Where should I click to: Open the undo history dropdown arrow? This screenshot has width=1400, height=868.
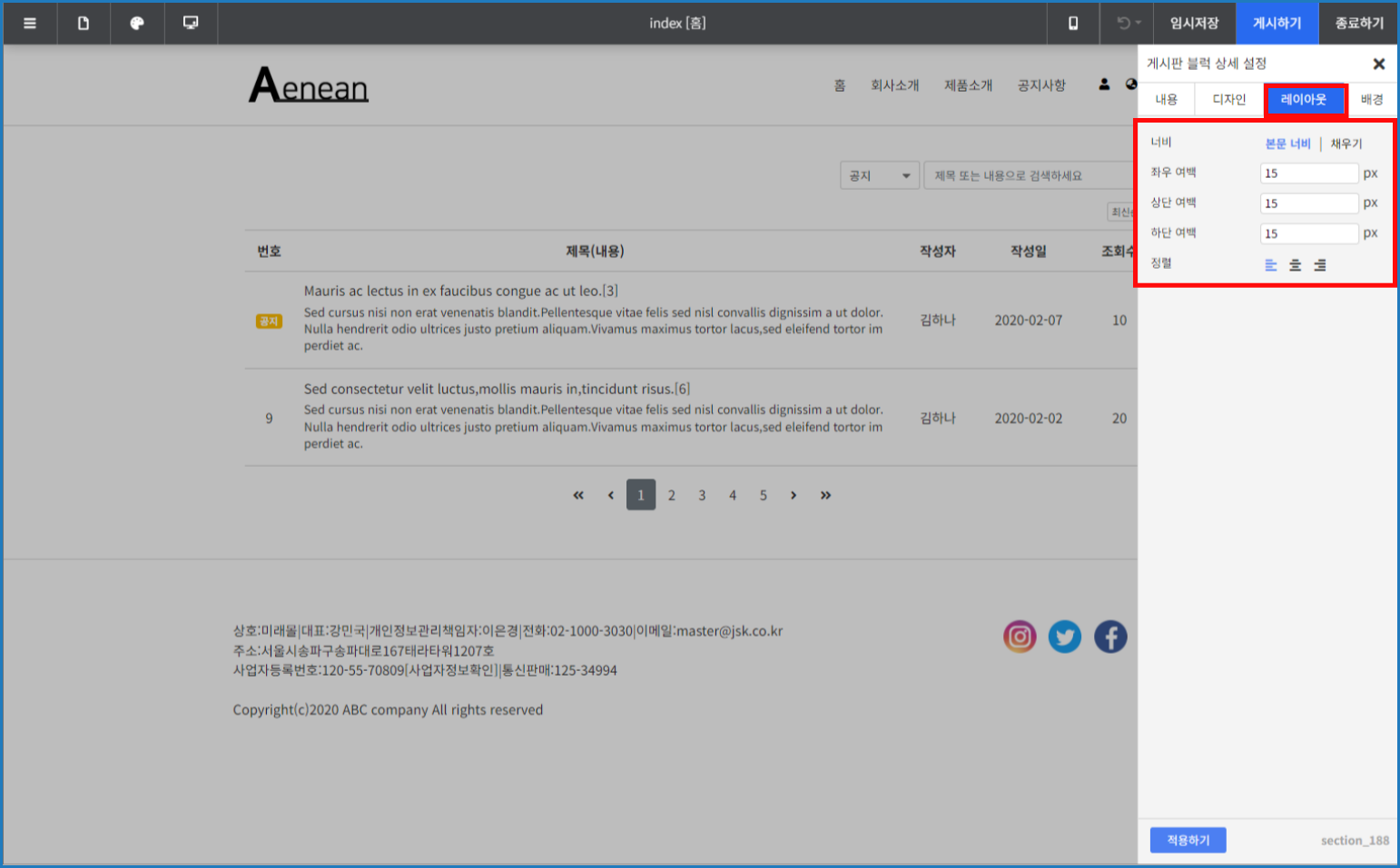tap(1138, 23)
